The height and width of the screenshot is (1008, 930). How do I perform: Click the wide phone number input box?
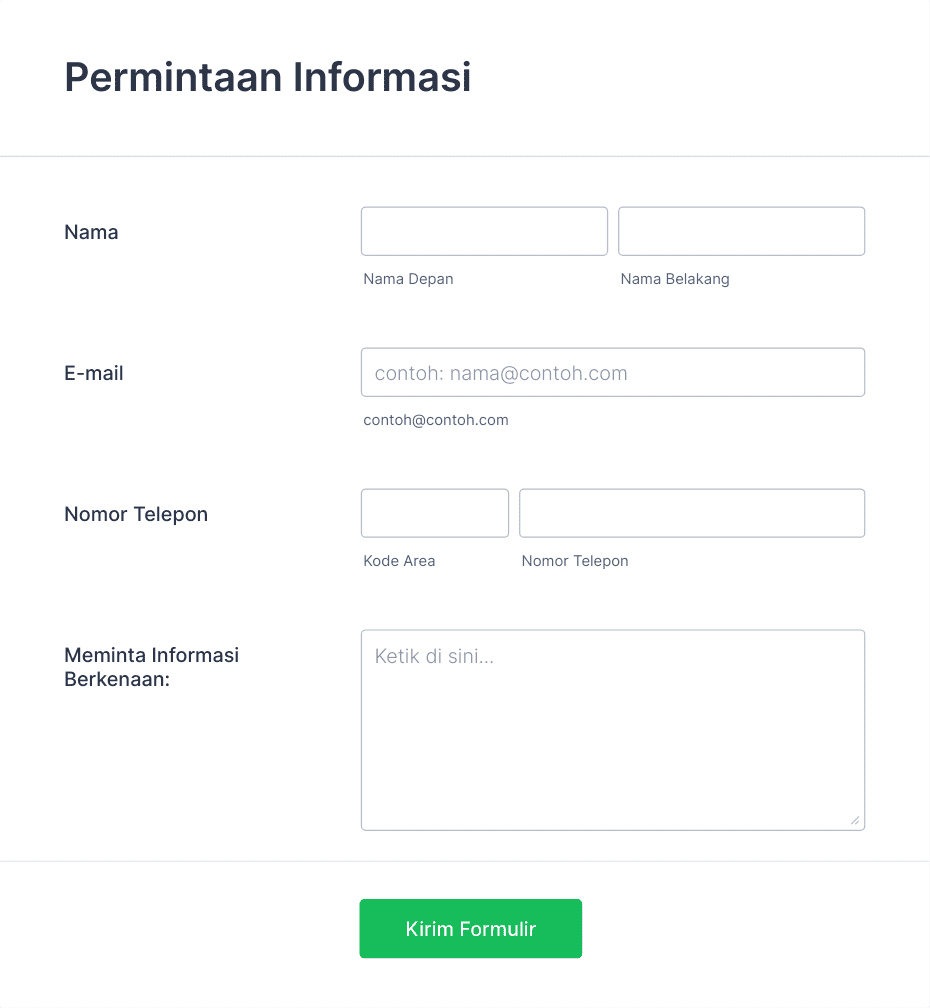[x=692, y=513]
